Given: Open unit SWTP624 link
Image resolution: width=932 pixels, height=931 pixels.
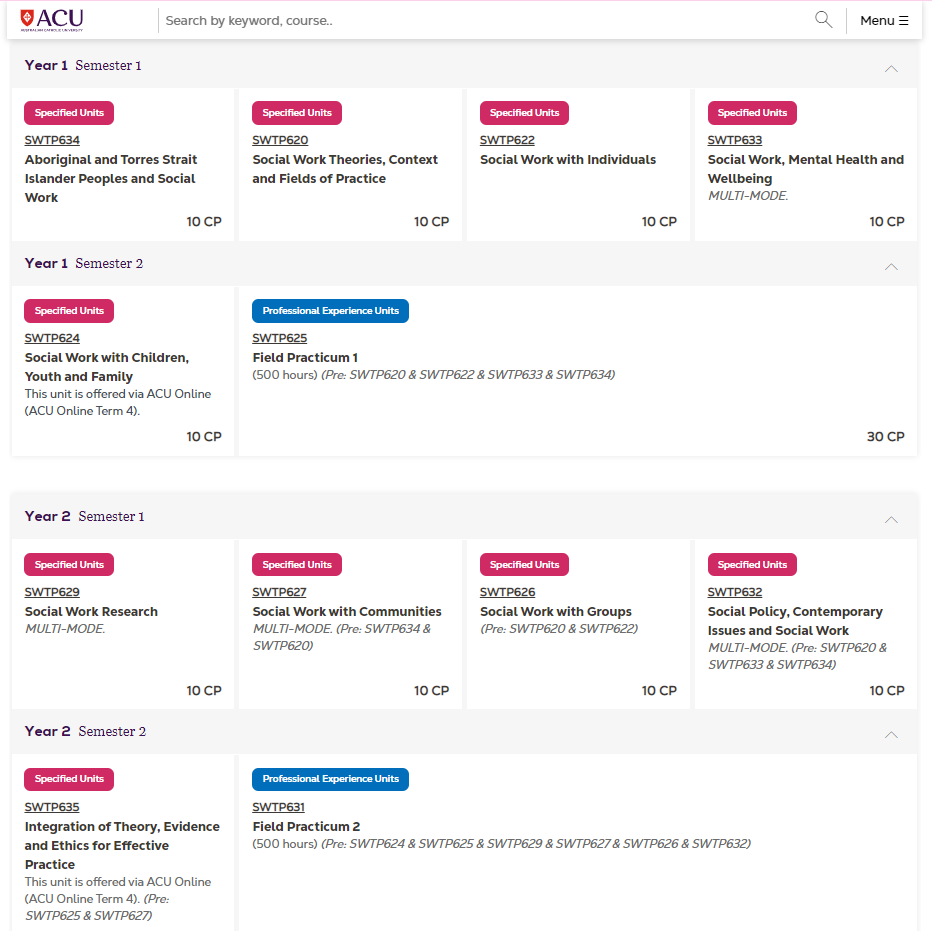Looking at the screenshot, I should 52,339.
